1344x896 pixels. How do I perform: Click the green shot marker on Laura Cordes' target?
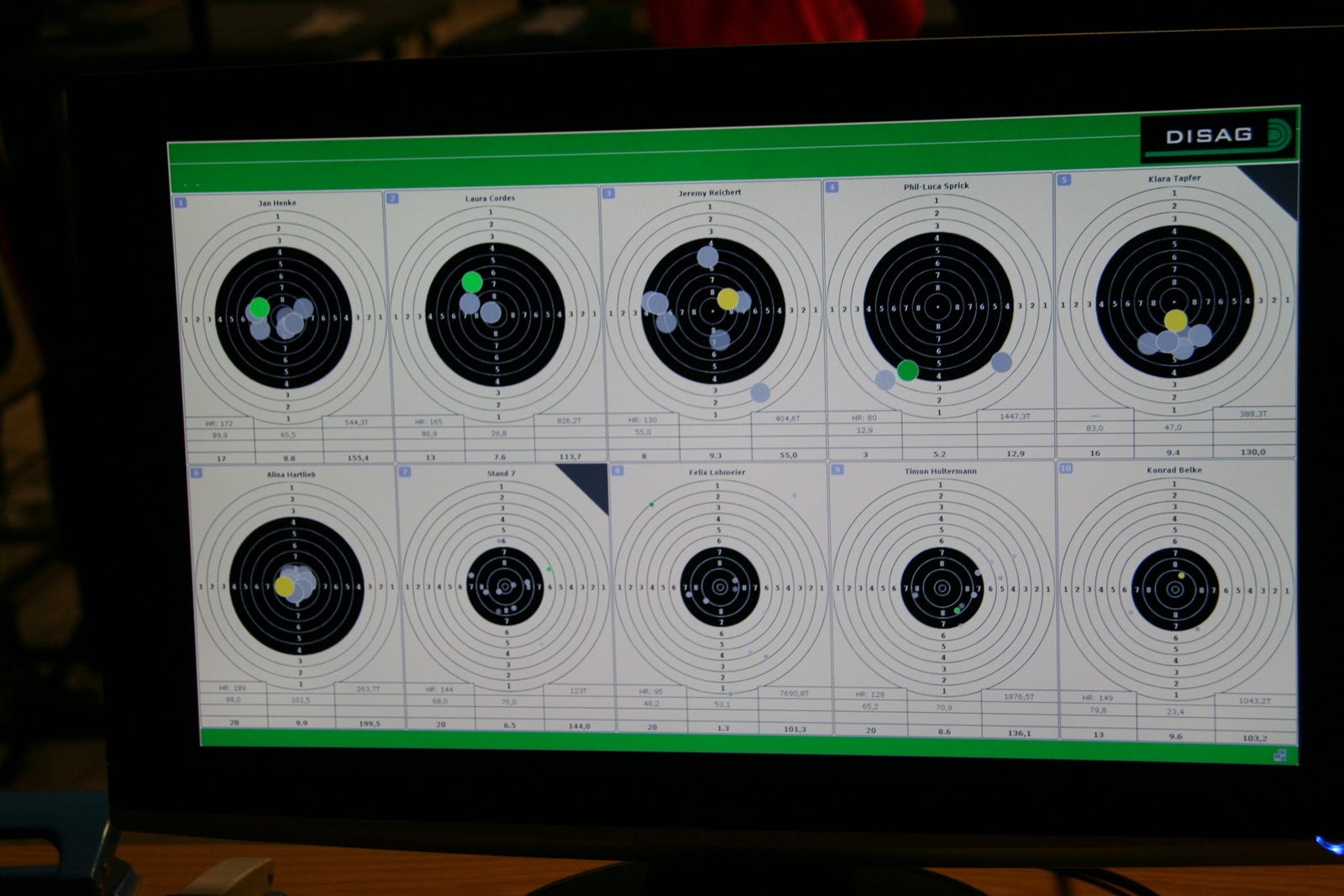tap(472, 281)
